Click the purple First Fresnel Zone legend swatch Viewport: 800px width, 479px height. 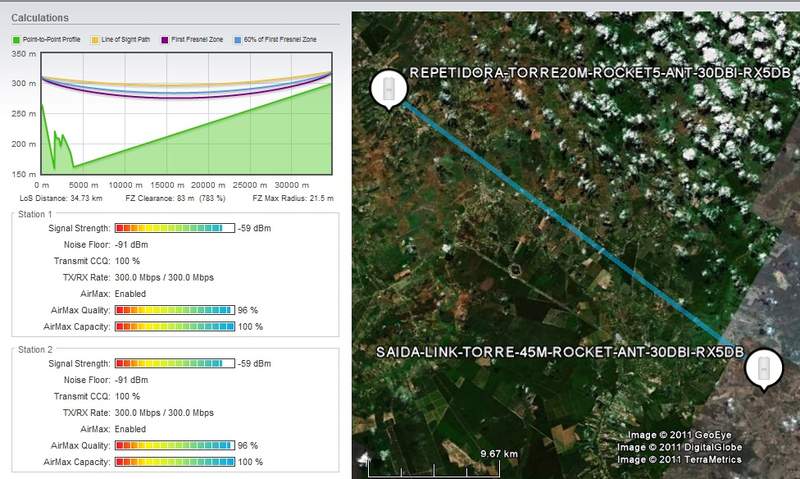pos(165,40)
